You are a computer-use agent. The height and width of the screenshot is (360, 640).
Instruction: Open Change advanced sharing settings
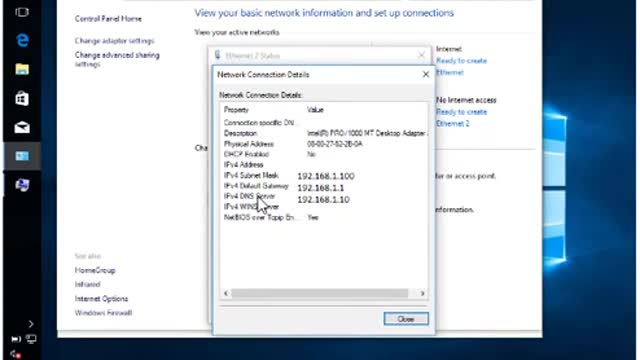click(x=117, y=59)
